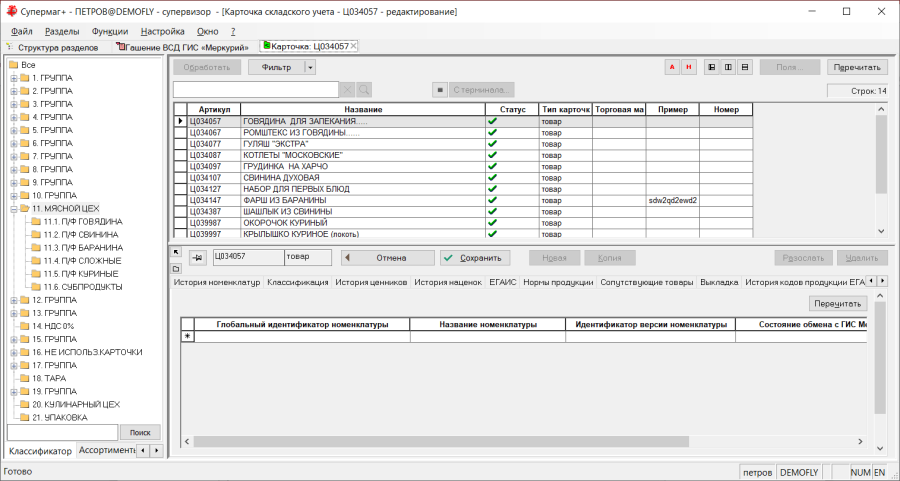Open the Фильтр dropdown arrow
Screen dimensions: 900x481
pos(310,67)
